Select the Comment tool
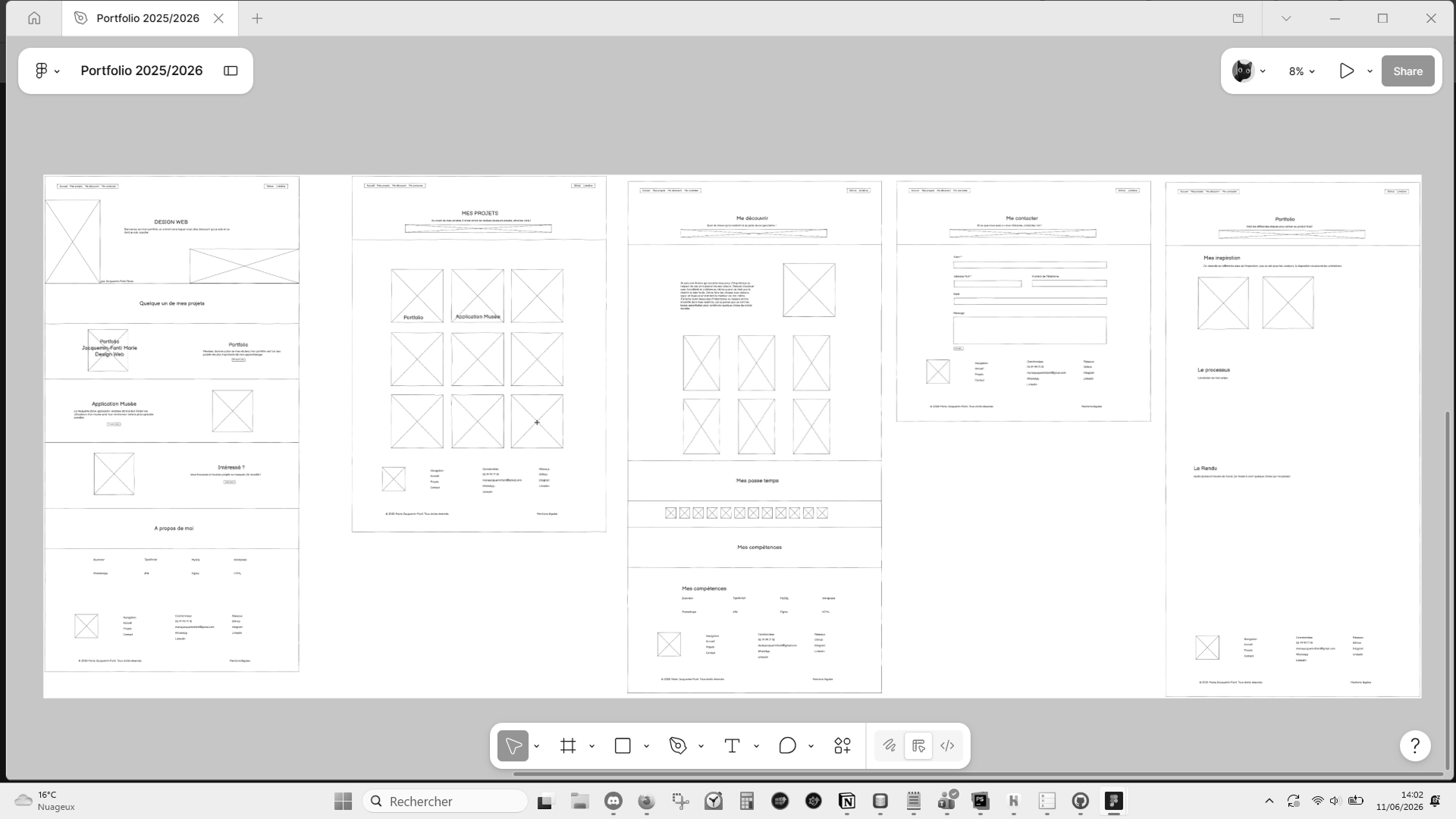Image resolution: width=1456 pixels, height=819 pixels. (787, 746)
